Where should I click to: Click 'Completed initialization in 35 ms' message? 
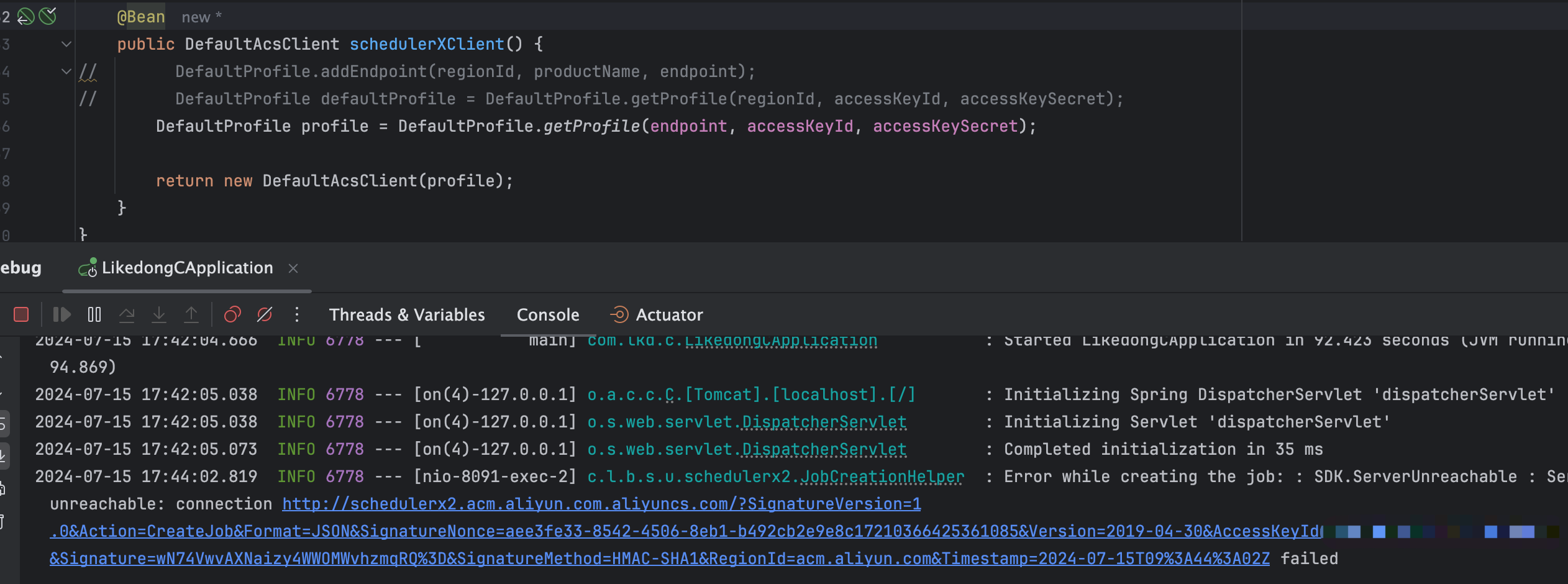[1164, 449]
